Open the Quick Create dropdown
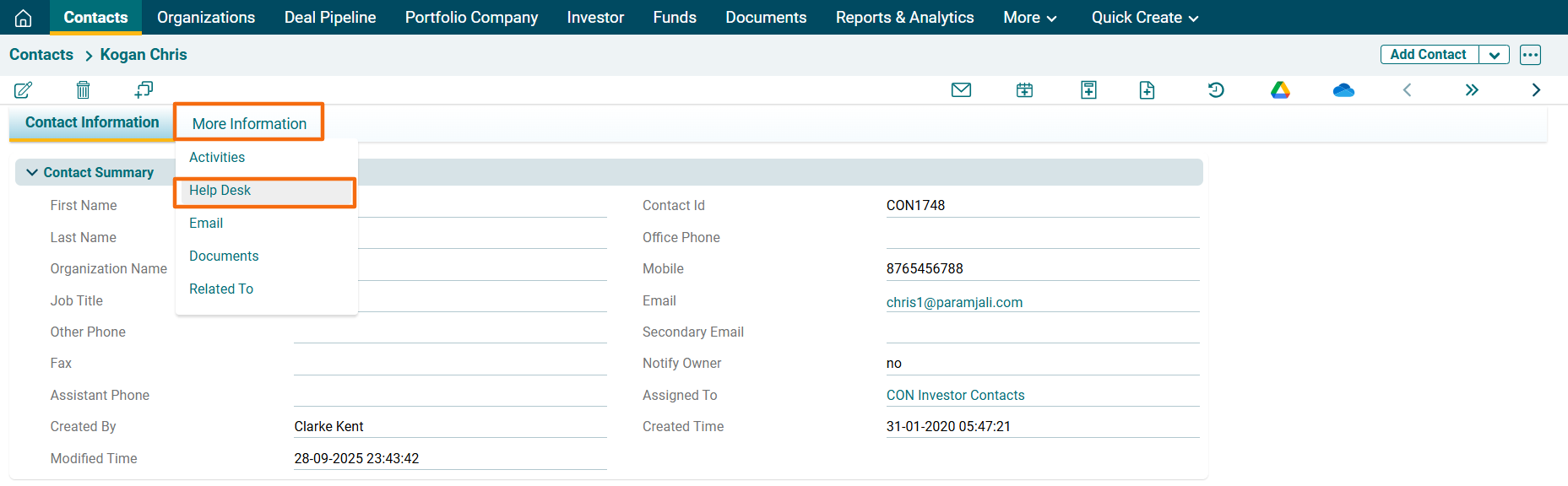1568x486 pixels. tap(1144, 18)
